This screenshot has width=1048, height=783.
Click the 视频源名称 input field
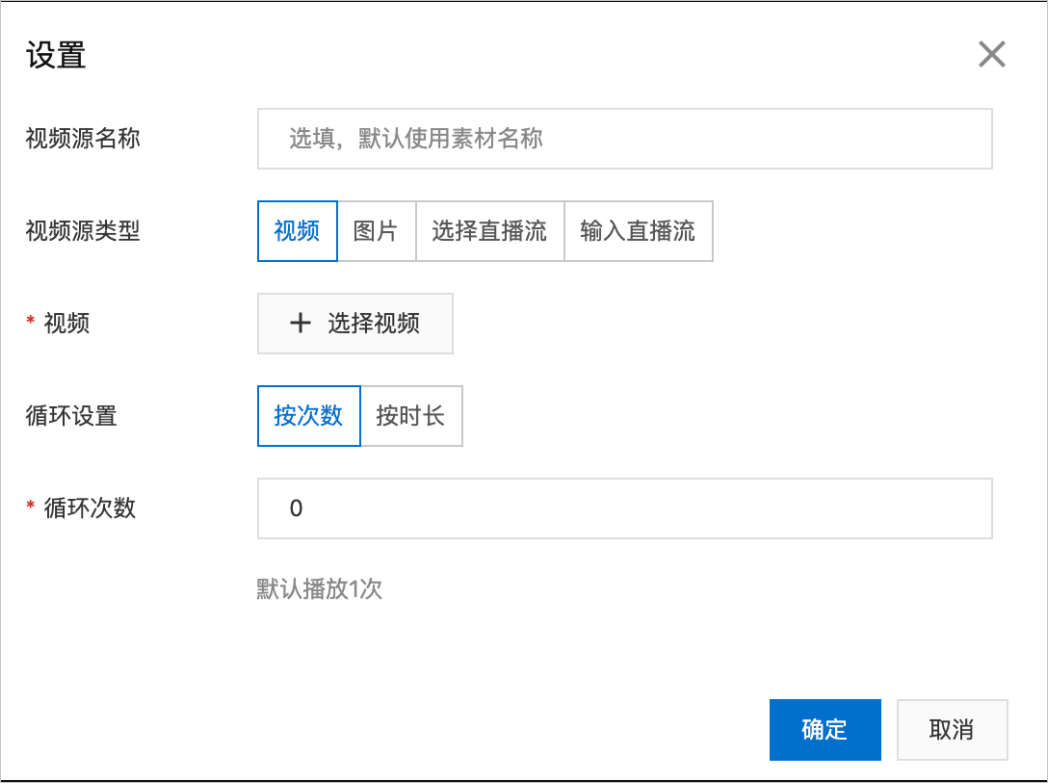624,139
